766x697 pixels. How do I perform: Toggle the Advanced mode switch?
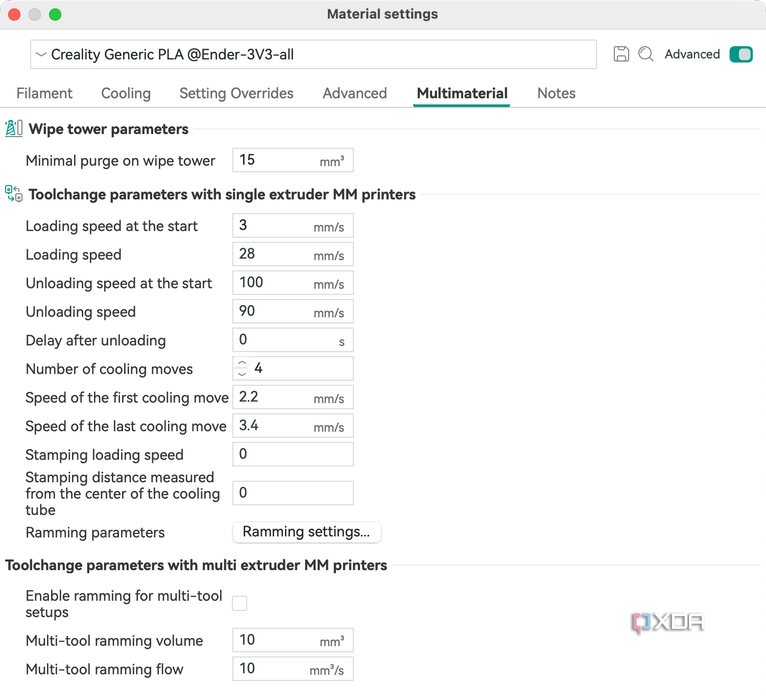click(741, 54)
